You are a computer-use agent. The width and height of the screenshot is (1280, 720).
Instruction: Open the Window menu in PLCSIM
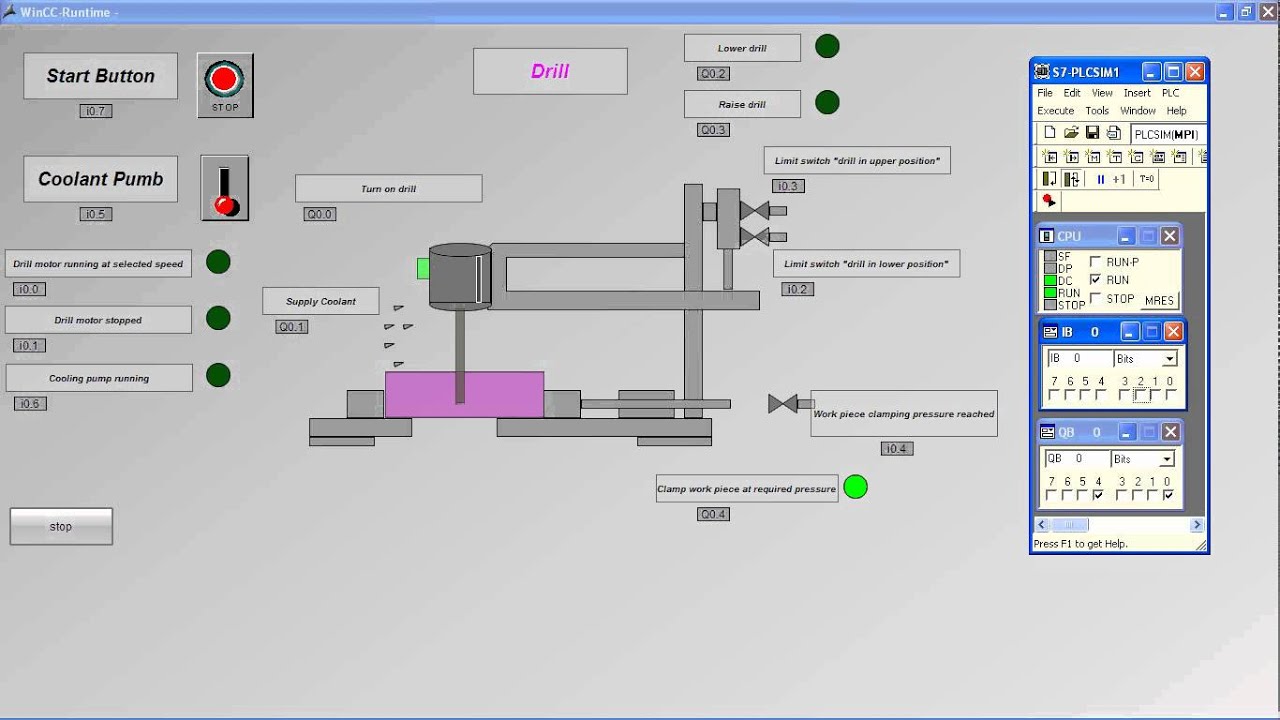coord(1138,111)
